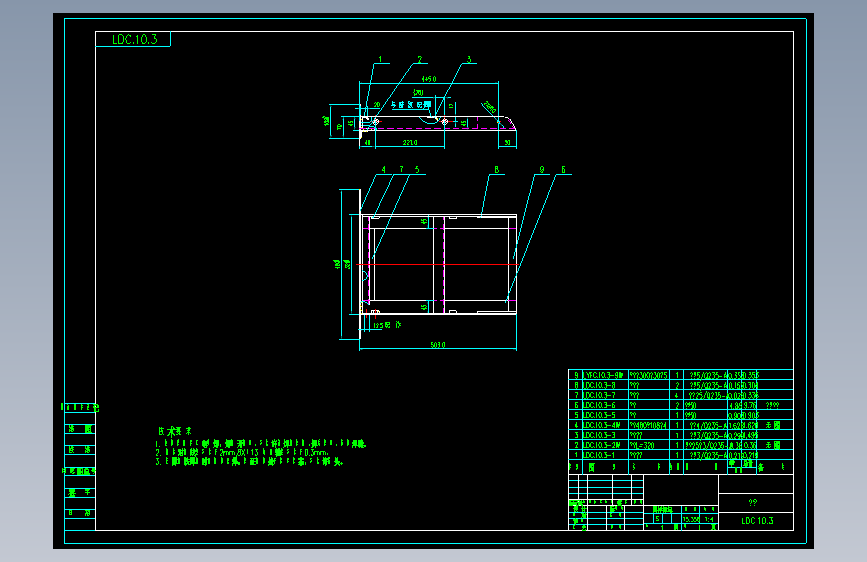This screenshot has width=867, height=562.
Task: Click the '4450' overall dimension in the top view
Action: pos(429,79)
